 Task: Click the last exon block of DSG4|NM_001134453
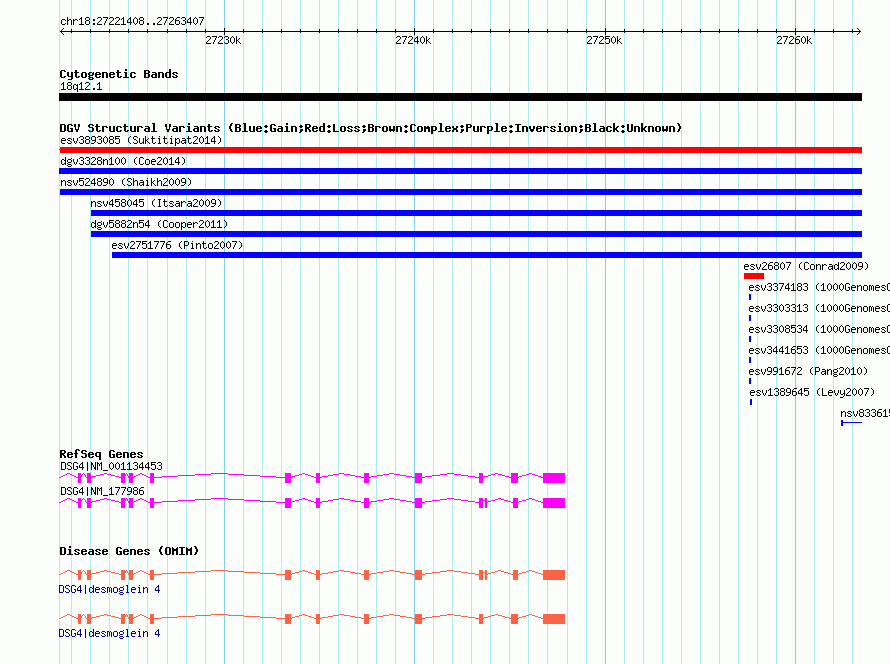[553, 478]
